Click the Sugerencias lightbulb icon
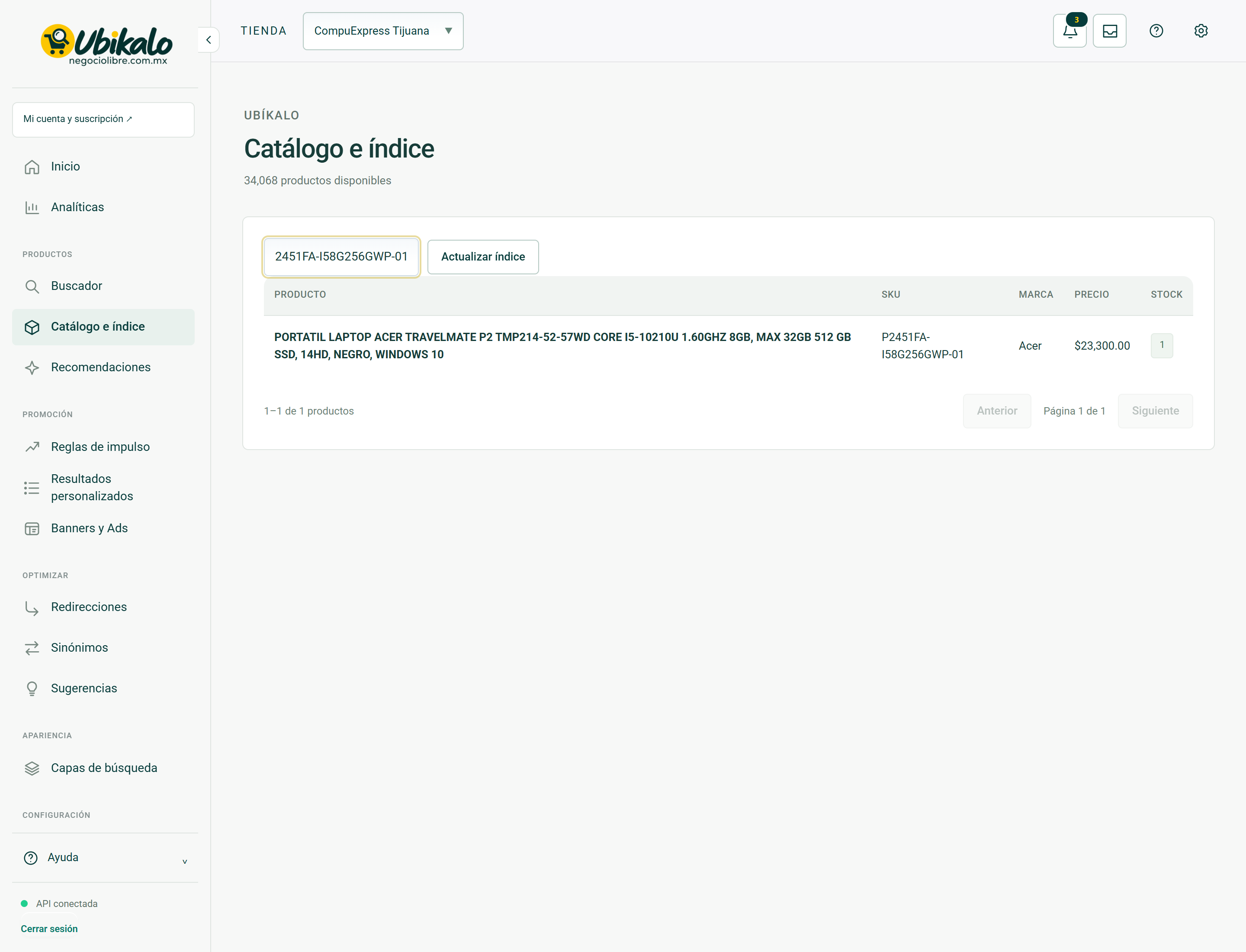The image size is (1246, 952). pyautogui.click(x=32, y=688)
